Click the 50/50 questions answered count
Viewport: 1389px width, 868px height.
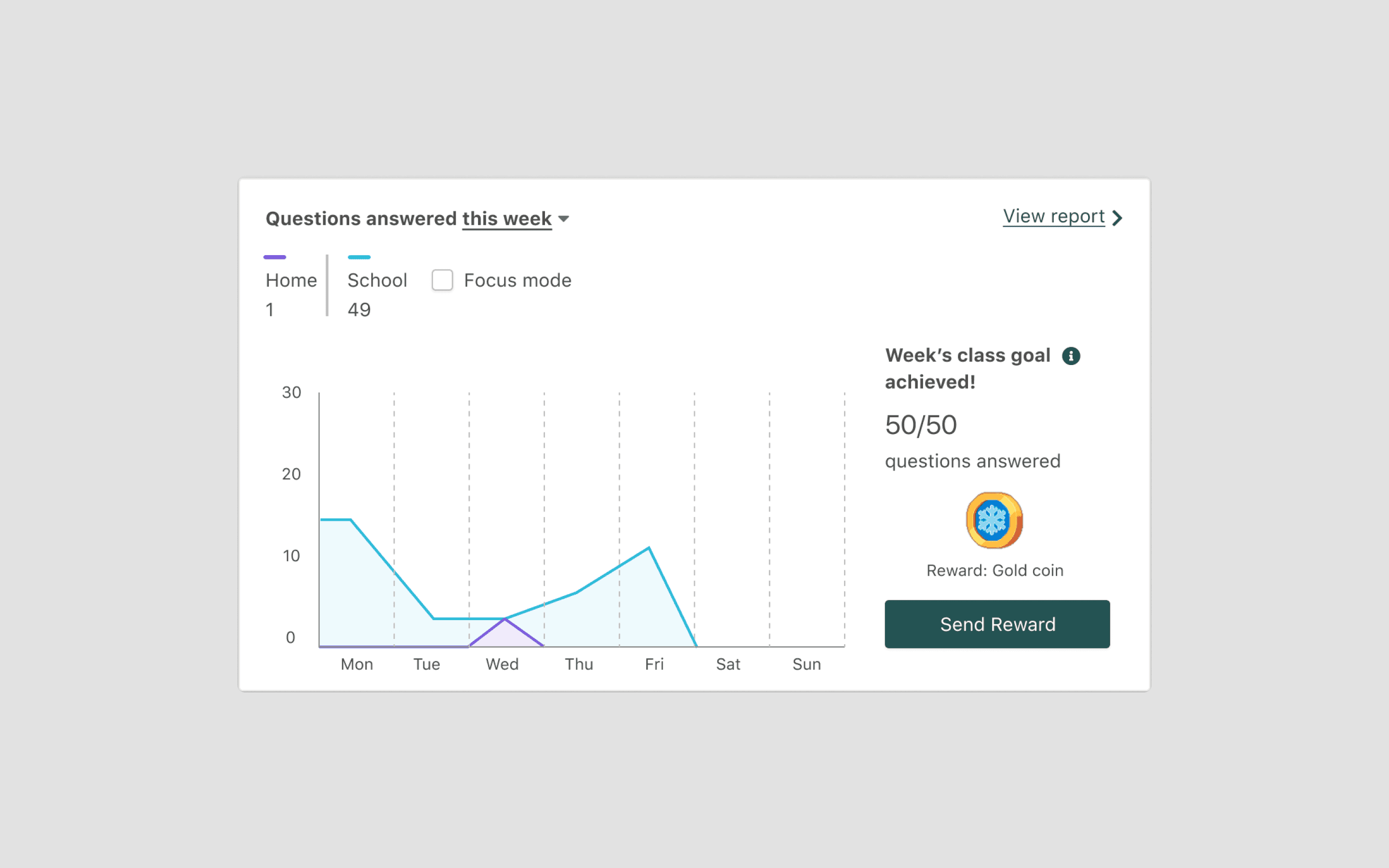click(921, 425)
